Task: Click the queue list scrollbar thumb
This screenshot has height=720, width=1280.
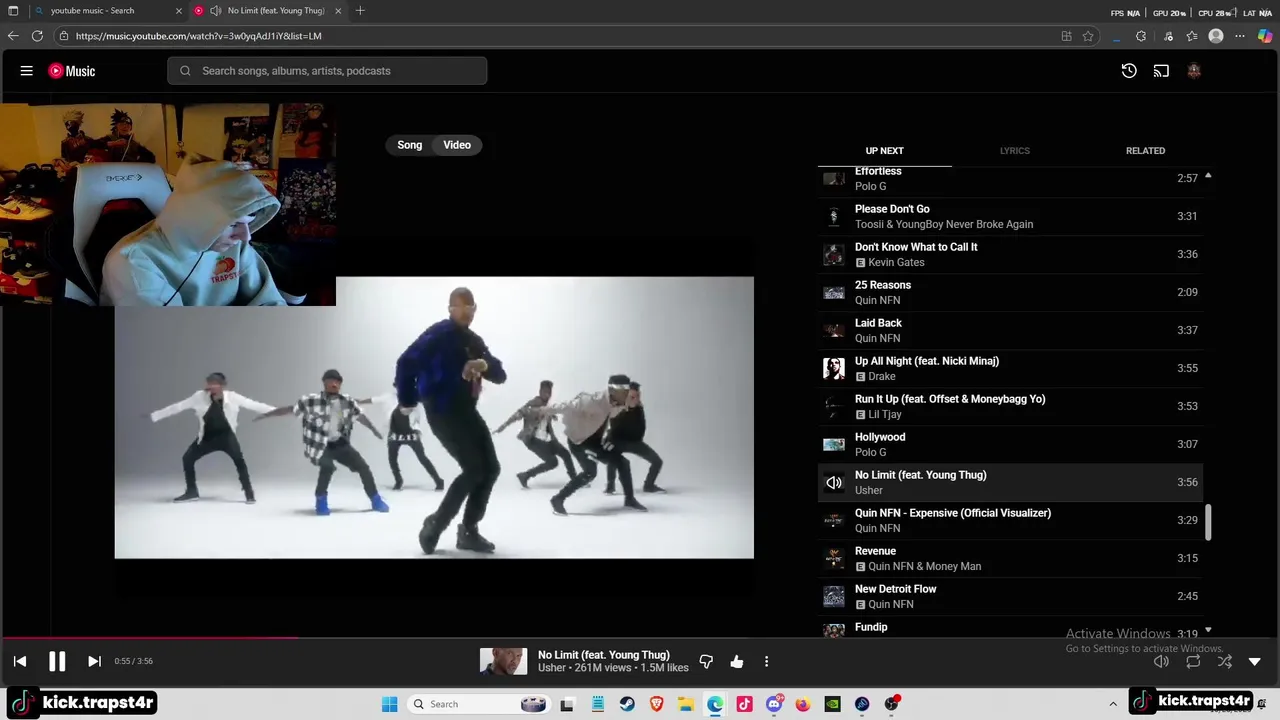Action: pyautogui.click(x=1208, y=522)
